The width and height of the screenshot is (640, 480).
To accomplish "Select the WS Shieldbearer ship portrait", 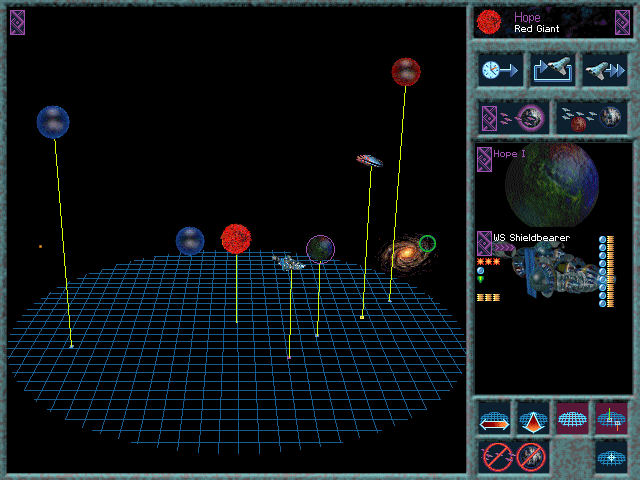I will 561,271.
